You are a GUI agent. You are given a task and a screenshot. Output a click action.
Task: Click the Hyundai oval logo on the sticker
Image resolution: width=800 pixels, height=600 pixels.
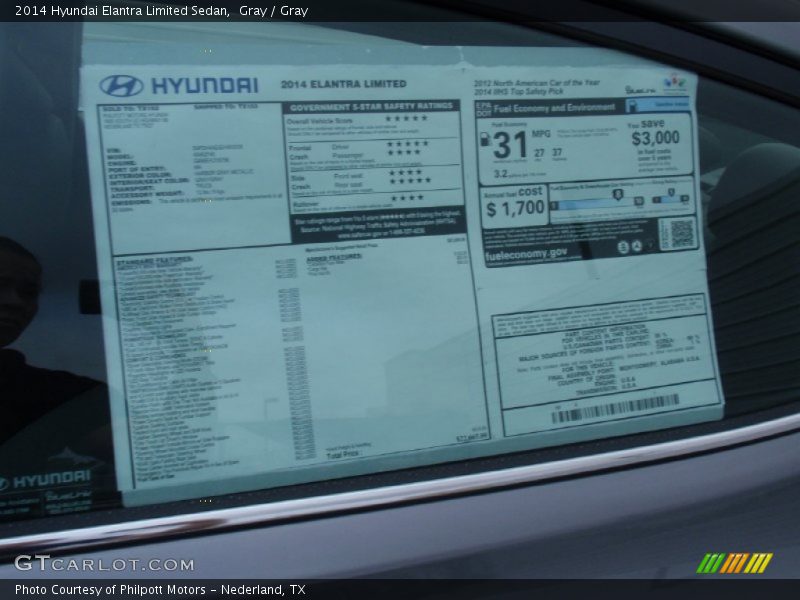coord(121,85)
